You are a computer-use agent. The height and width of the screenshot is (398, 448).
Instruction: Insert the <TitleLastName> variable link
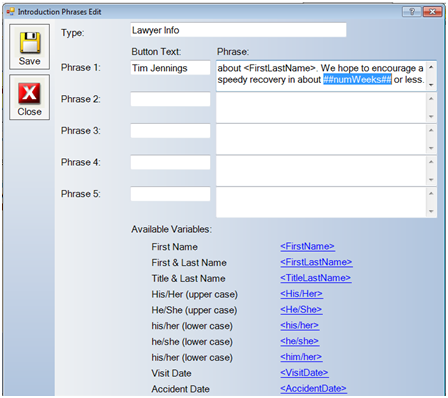316,278
